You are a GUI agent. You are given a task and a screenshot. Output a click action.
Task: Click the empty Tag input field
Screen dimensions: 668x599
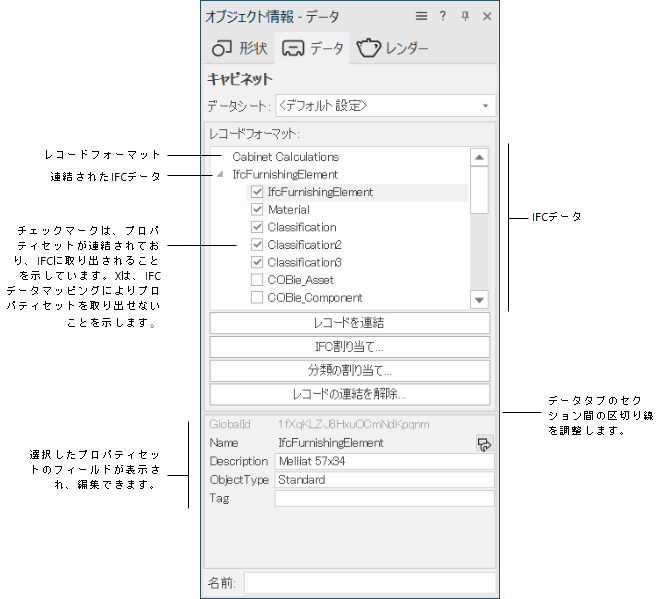(385, 498)
